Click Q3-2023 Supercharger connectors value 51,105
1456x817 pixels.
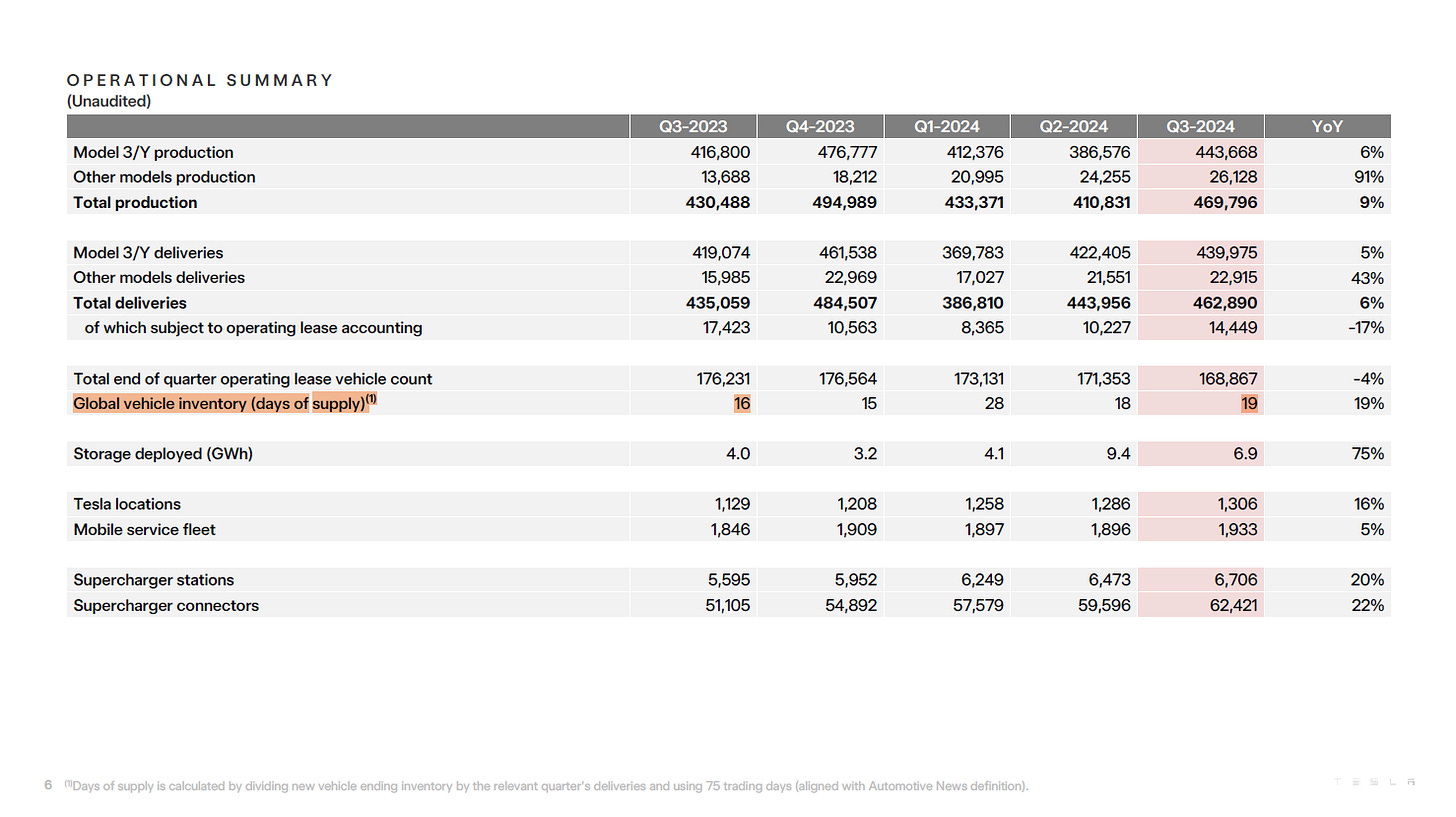pos(726,605)
